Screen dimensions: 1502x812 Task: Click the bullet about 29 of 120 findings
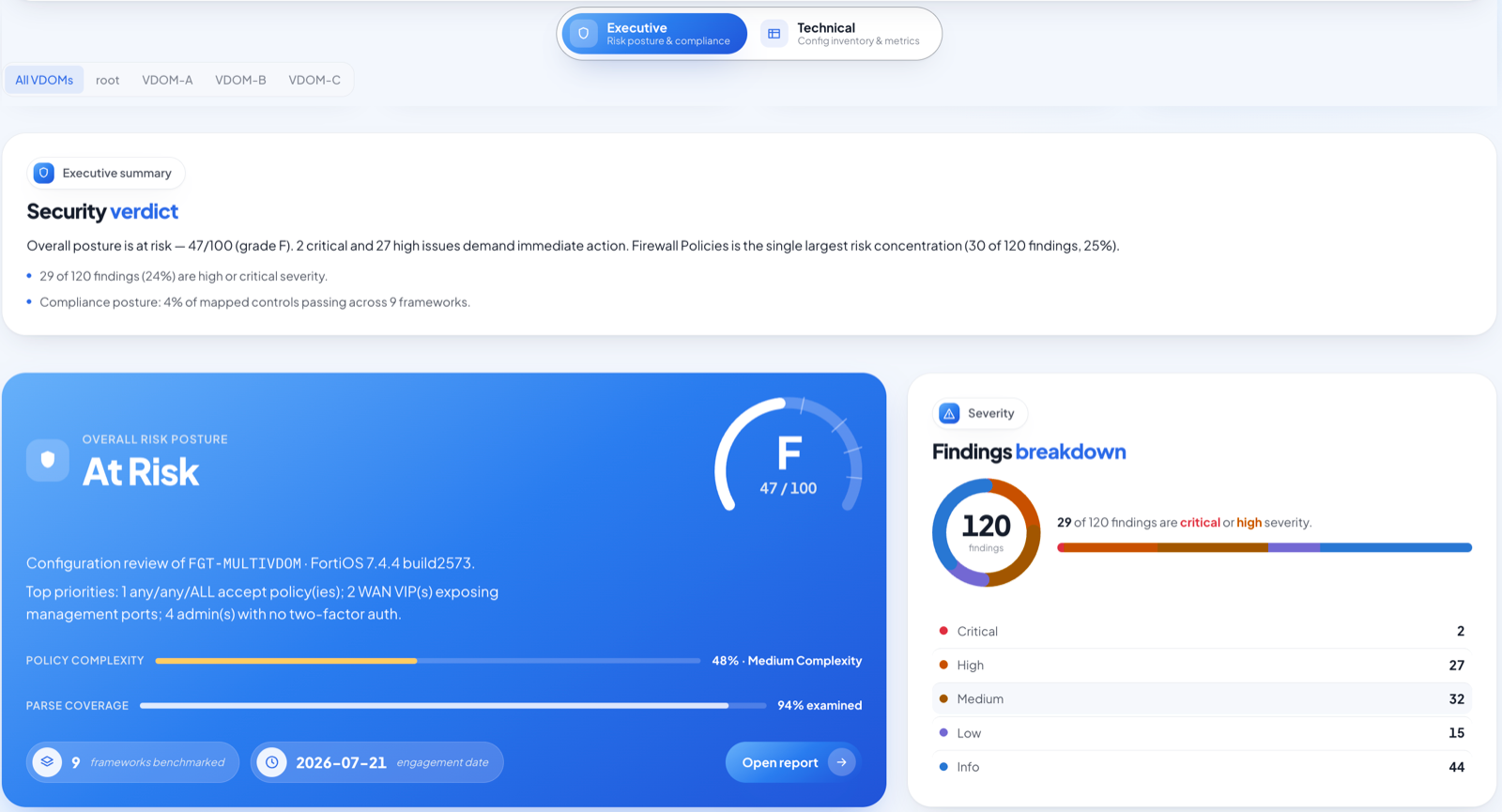[183, 276]
